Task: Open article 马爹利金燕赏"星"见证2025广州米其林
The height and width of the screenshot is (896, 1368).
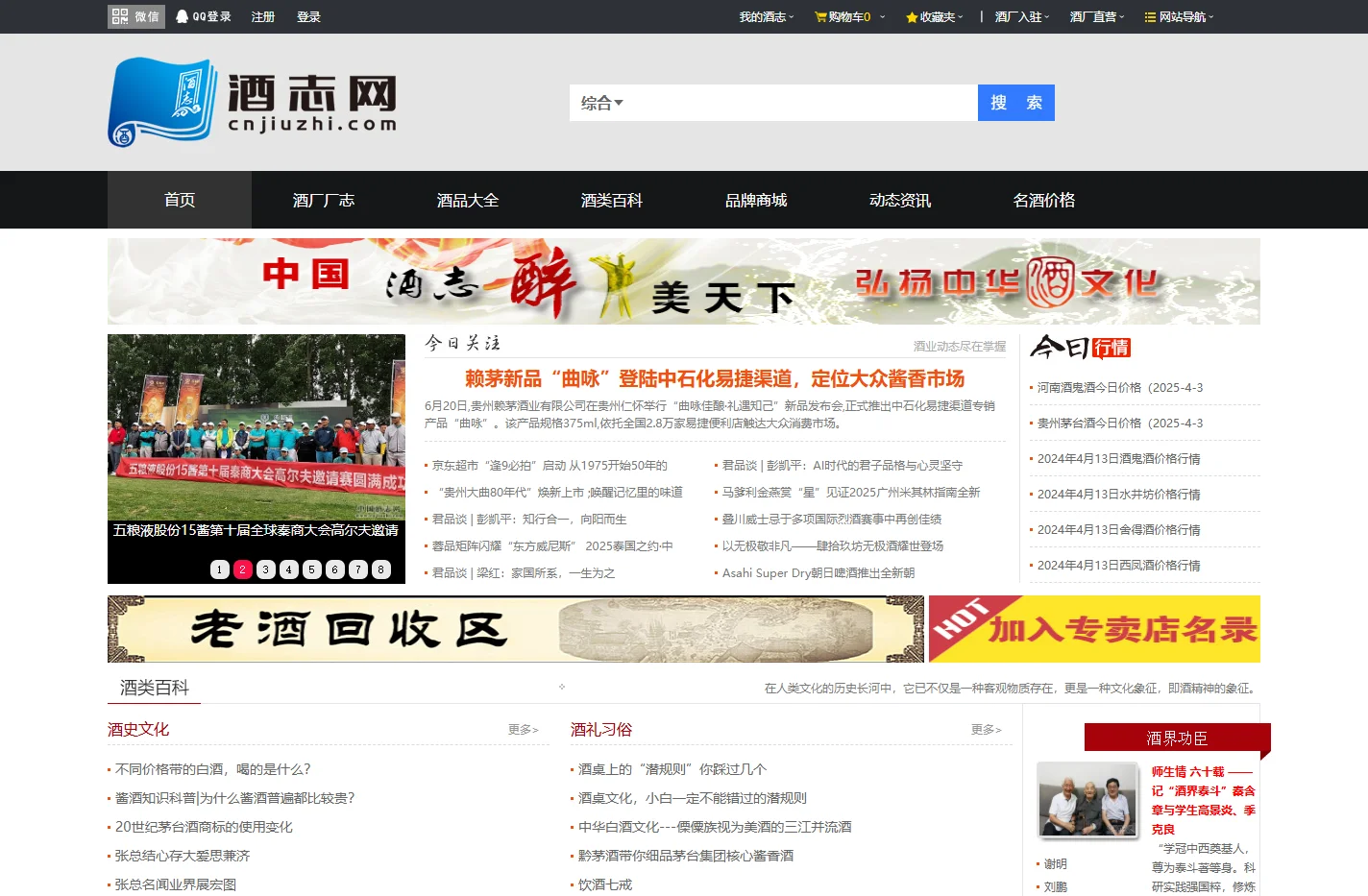Action: [x=851, y=493]
